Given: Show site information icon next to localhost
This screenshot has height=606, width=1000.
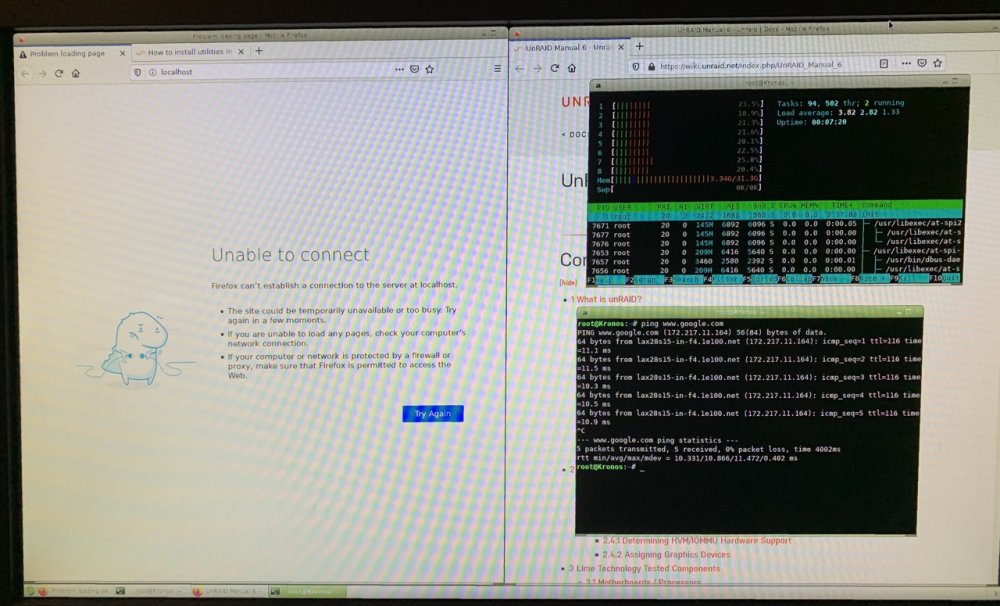Looking at the screenshot, I should tap(152, 72).
